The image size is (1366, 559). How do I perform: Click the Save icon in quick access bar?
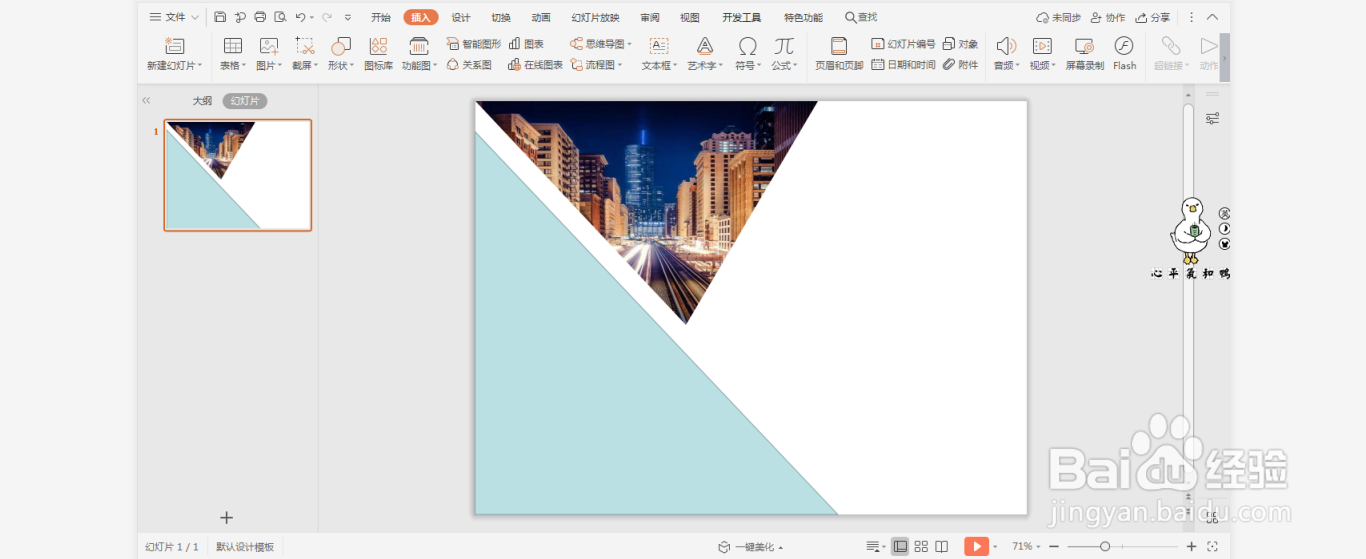[x=220, y=17]
